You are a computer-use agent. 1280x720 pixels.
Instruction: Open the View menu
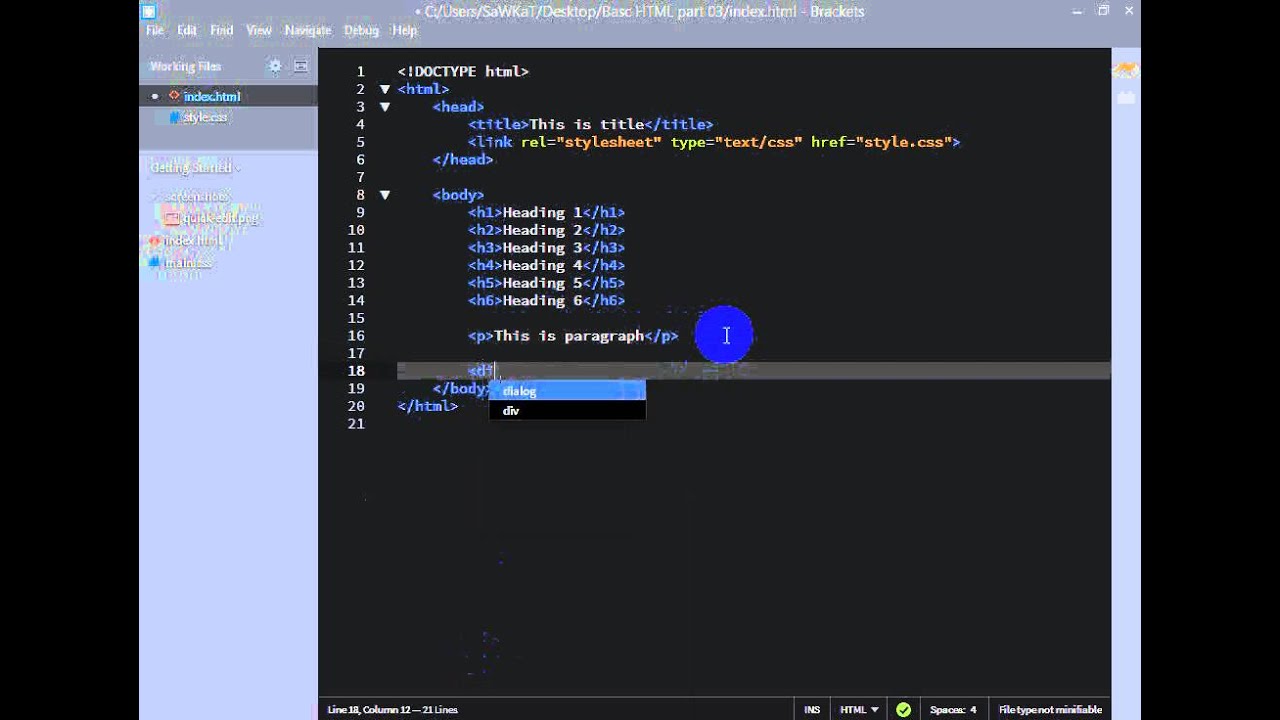coord(259,31)
